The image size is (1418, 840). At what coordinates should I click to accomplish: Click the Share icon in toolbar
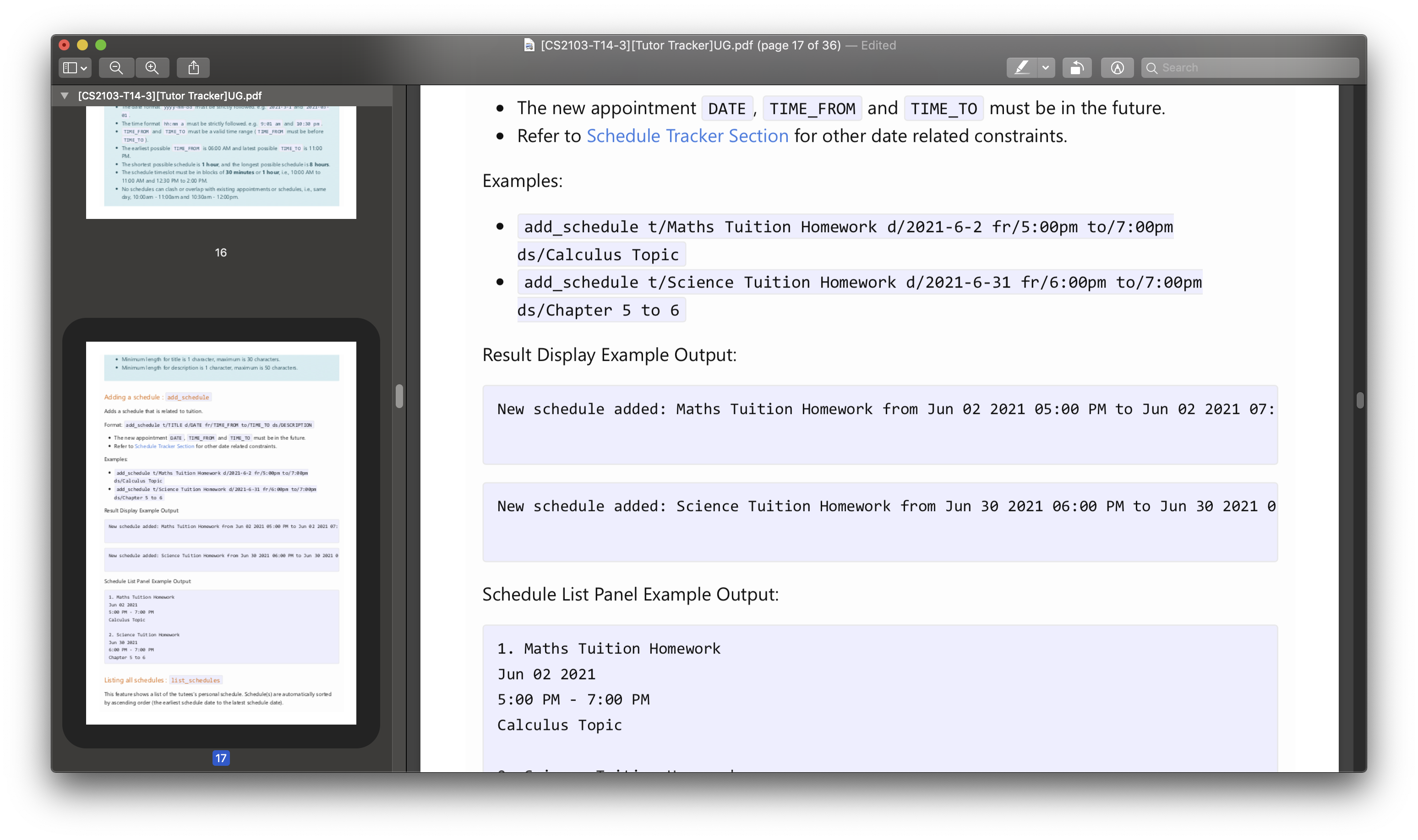(194, 68)
